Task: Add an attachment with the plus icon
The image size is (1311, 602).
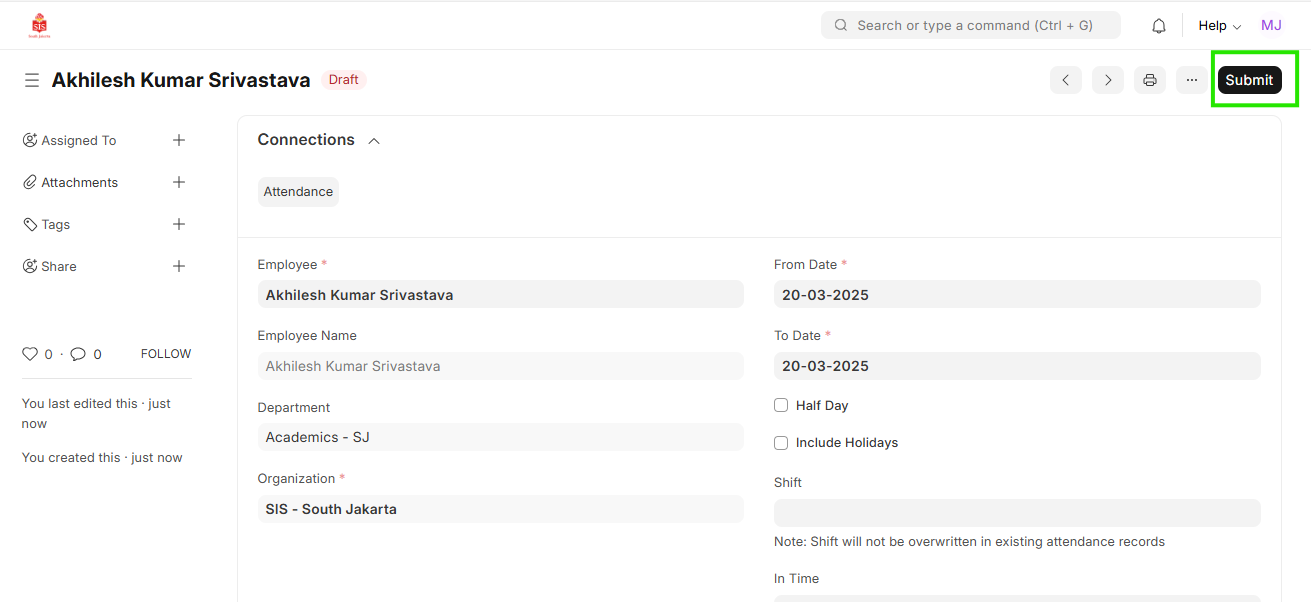Action: pyautogui.click(x=179, y=182)
